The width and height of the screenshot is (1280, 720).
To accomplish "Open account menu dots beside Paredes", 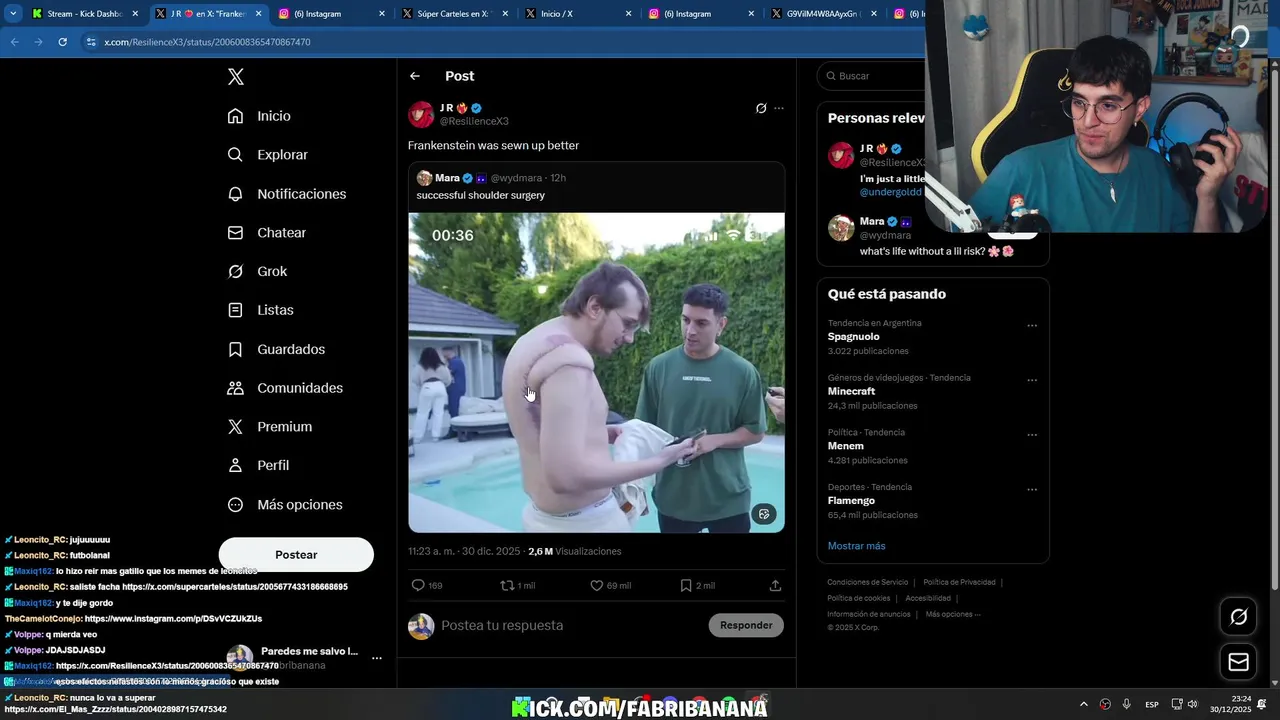I will [x=377, y=658].
